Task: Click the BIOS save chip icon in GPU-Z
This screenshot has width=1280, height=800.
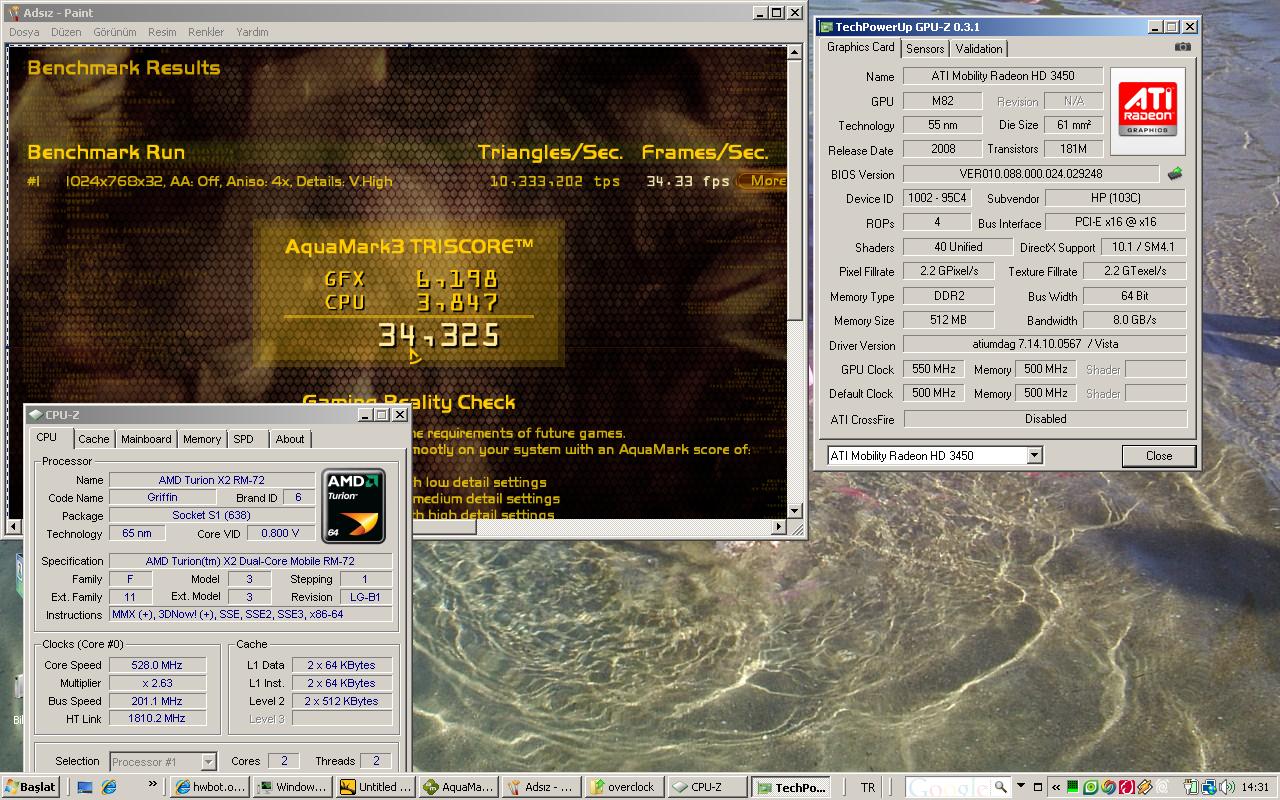Action: click(1175, 173)
